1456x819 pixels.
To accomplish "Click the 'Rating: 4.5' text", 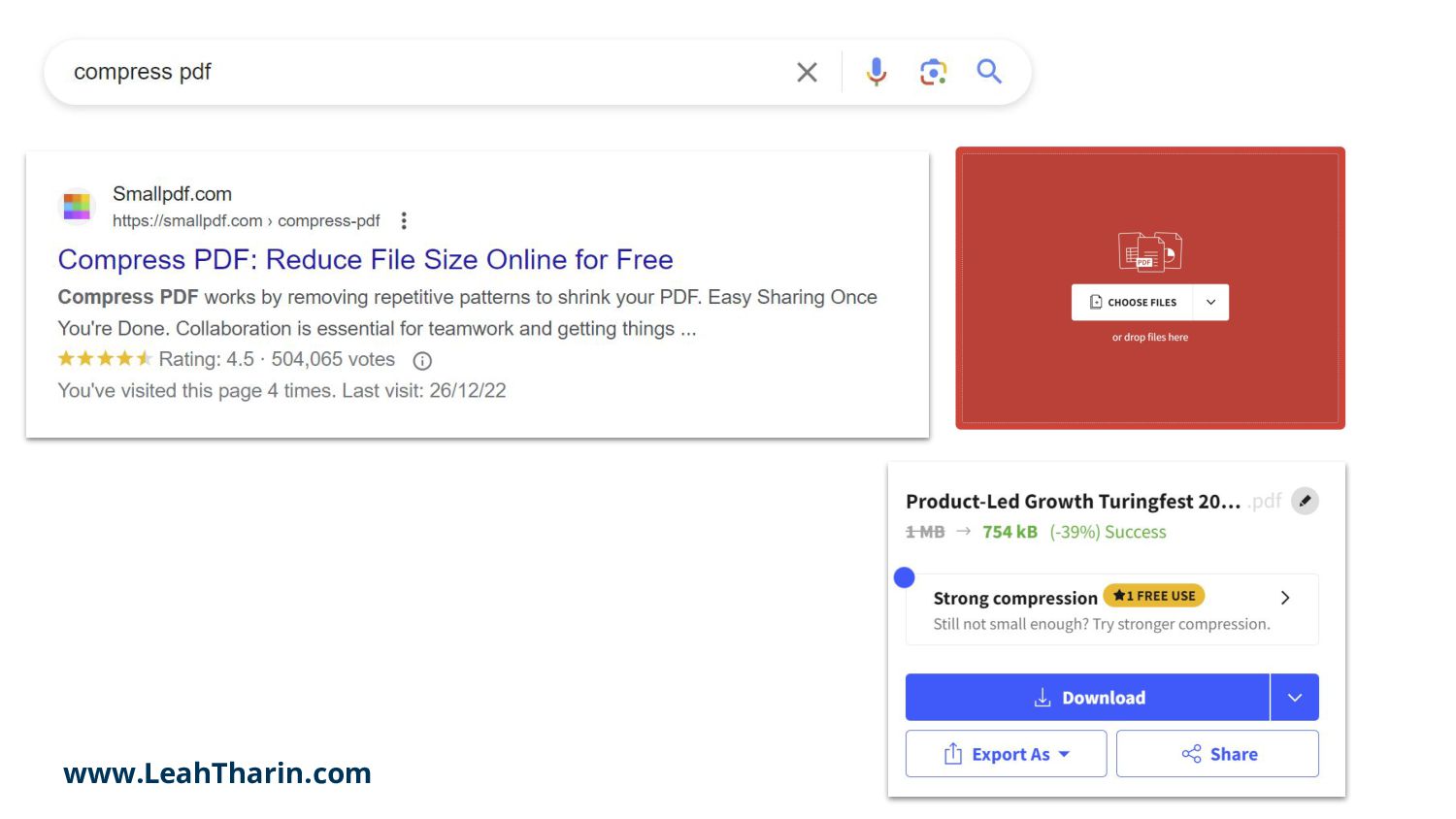I will click(206, 359).
